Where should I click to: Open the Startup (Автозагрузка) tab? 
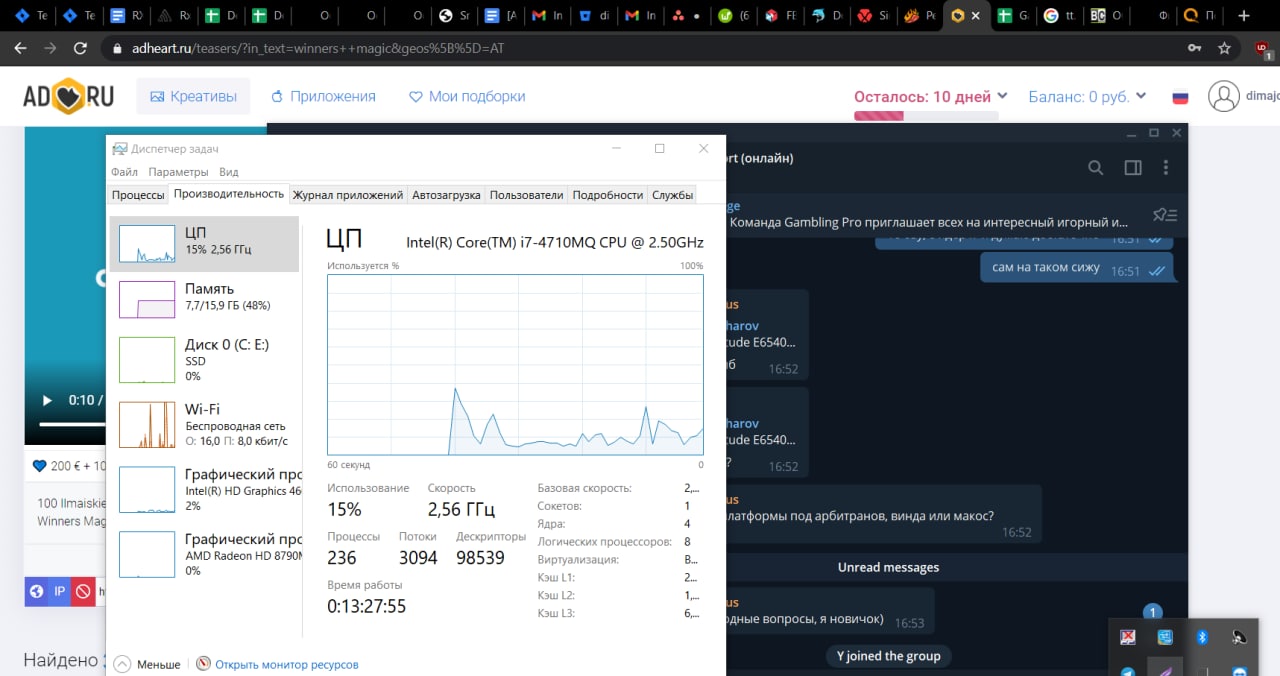pos(446,195)
